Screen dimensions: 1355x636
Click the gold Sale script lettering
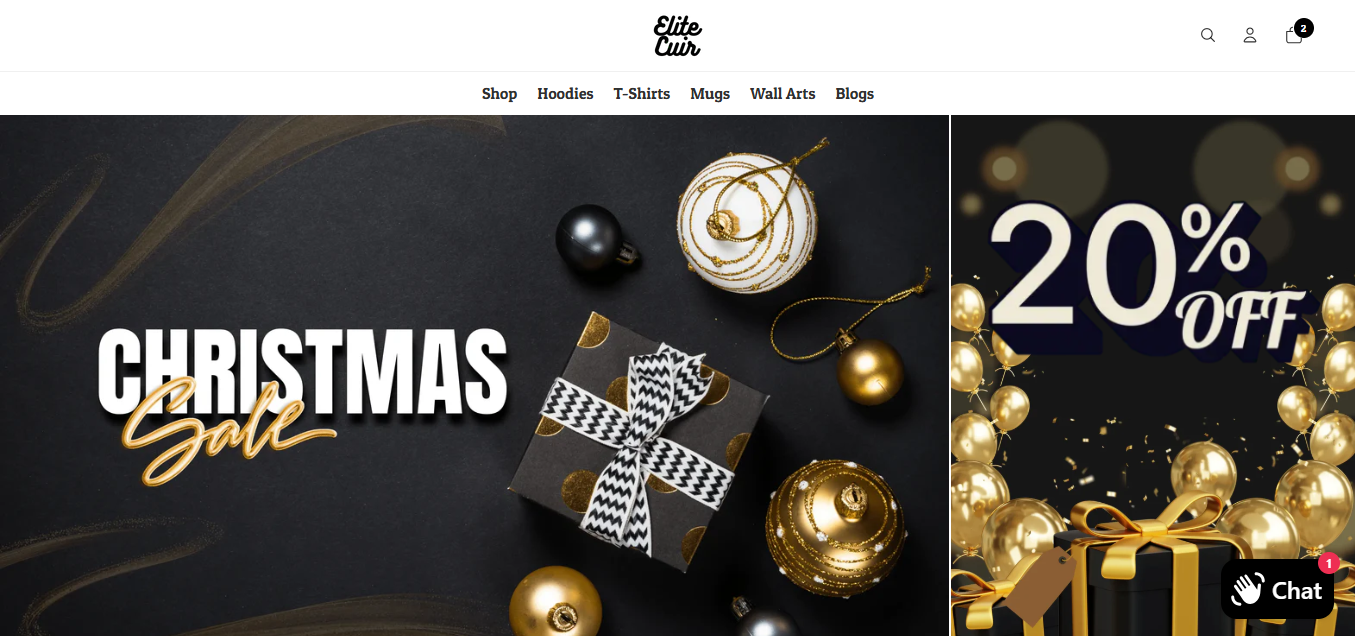click(228, 429)
